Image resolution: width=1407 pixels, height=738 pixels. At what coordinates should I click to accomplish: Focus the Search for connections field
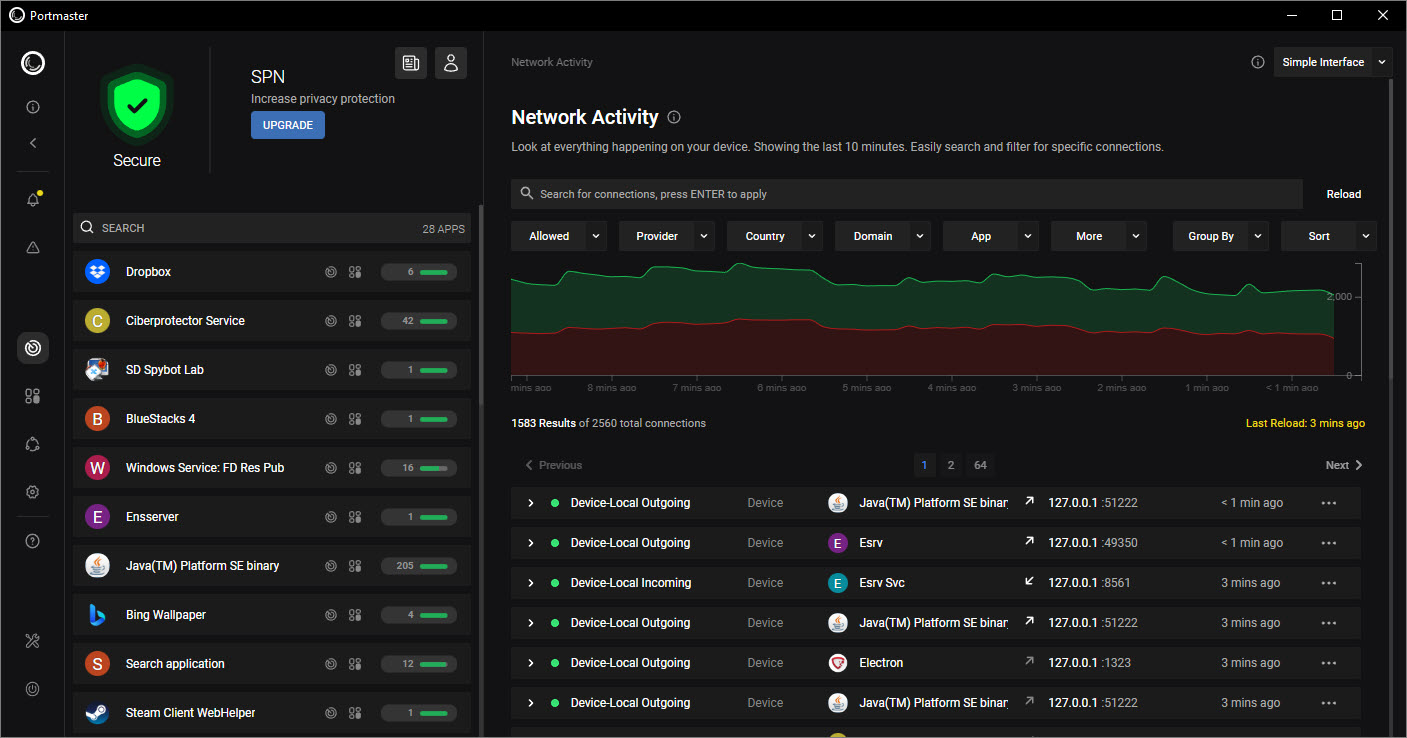coord(907,194)
